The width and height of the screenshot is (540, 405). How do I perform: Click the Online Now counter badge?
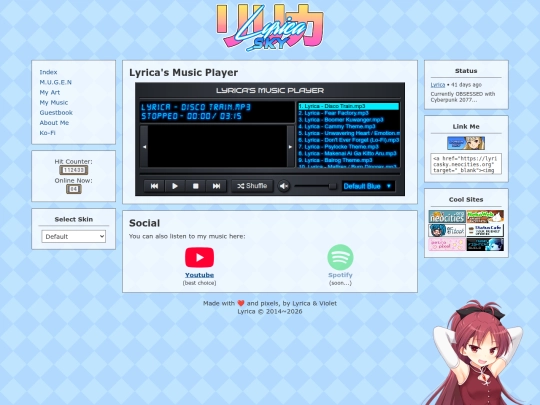(74, 189)
